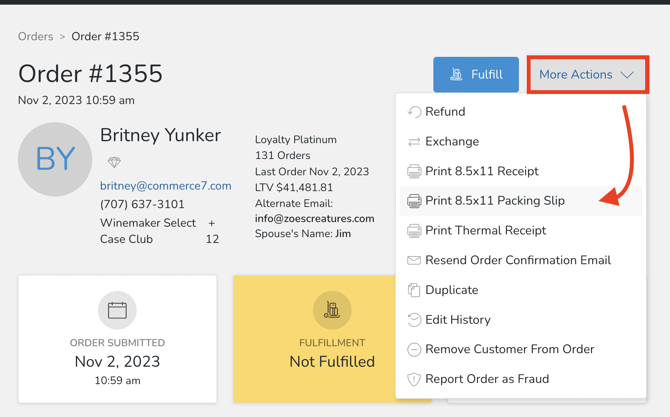
Task: Click the envelope icon for resend email
Action: (x=414, y=260)
